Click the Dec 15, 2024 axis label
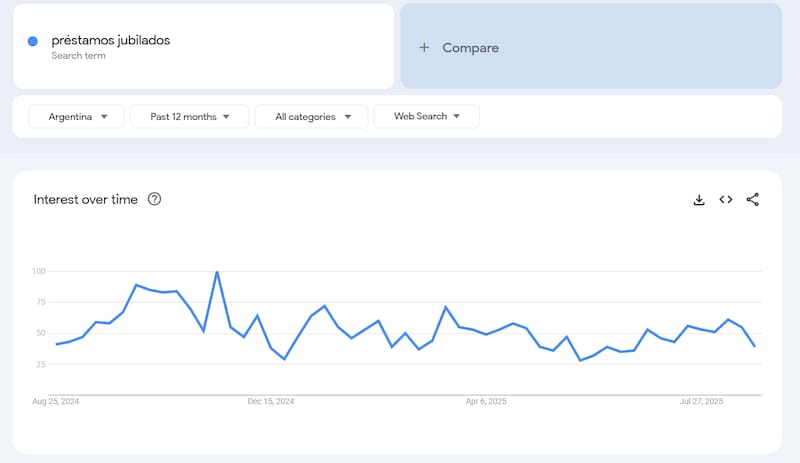Screen dimensions: 800x463 (x=271, y=401)
